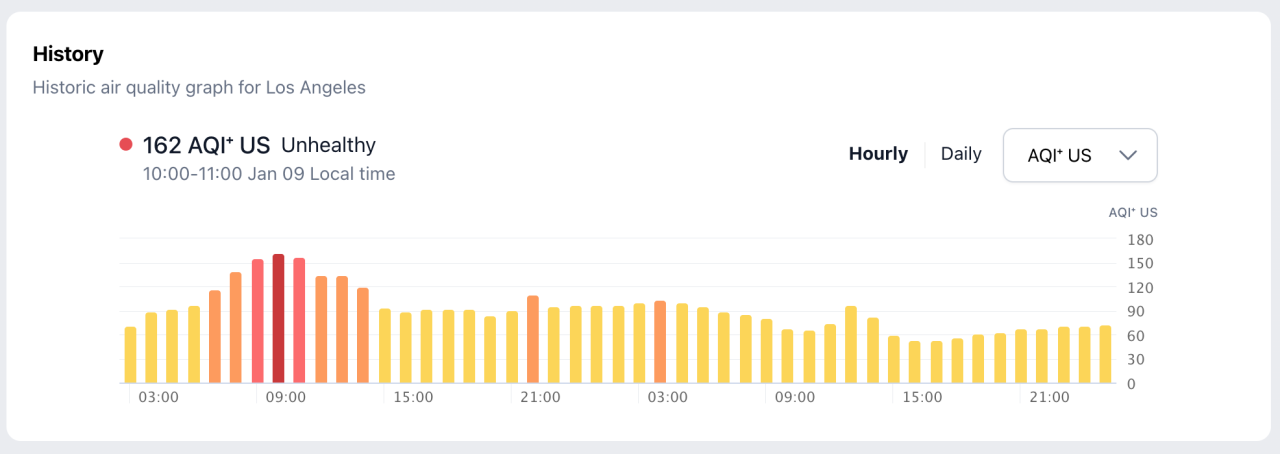Image resolution: width=1280 pixels, height=454 pixels.
Task: Click the chevron arrow in the AQI⁺ US selector
Action: (1128, 155)
